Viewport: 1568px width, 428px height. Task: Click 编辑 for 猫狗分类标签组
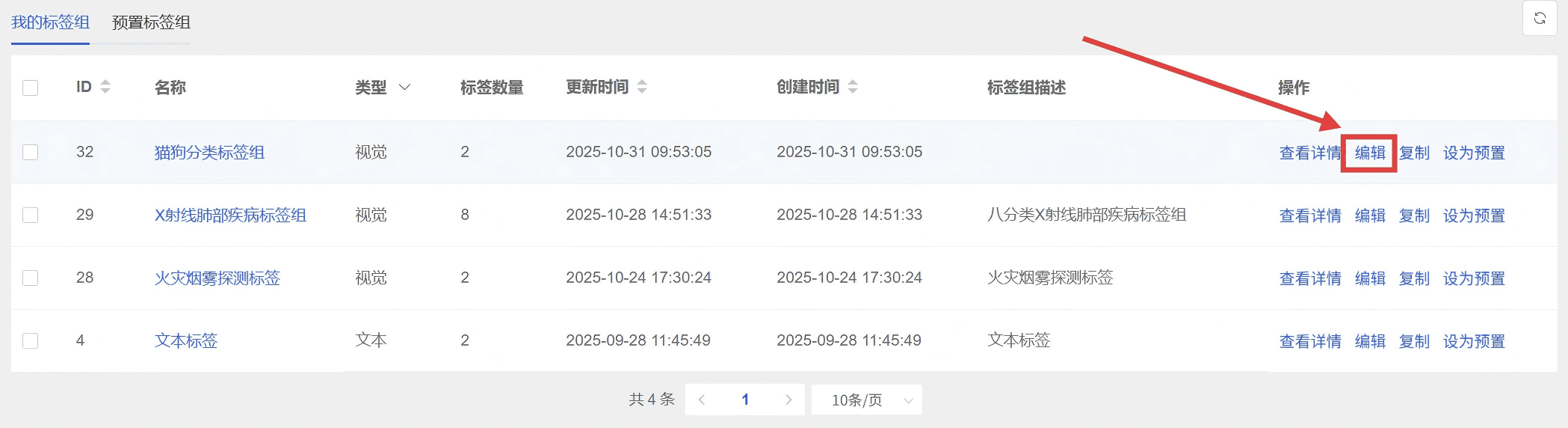tap(1369, 153)
